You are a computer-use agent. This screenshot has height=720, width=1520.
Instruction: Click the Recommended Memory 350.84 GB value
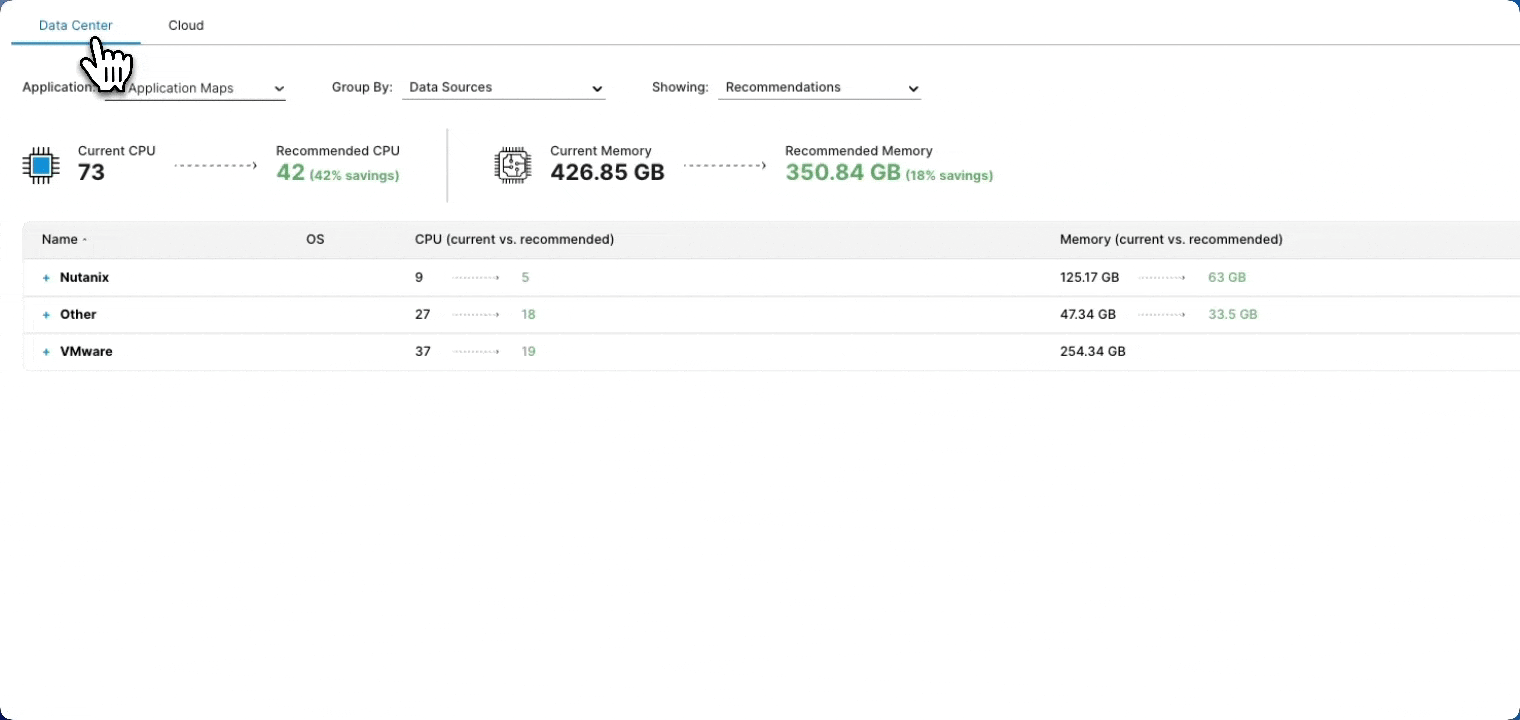click(x=843, y=173)
